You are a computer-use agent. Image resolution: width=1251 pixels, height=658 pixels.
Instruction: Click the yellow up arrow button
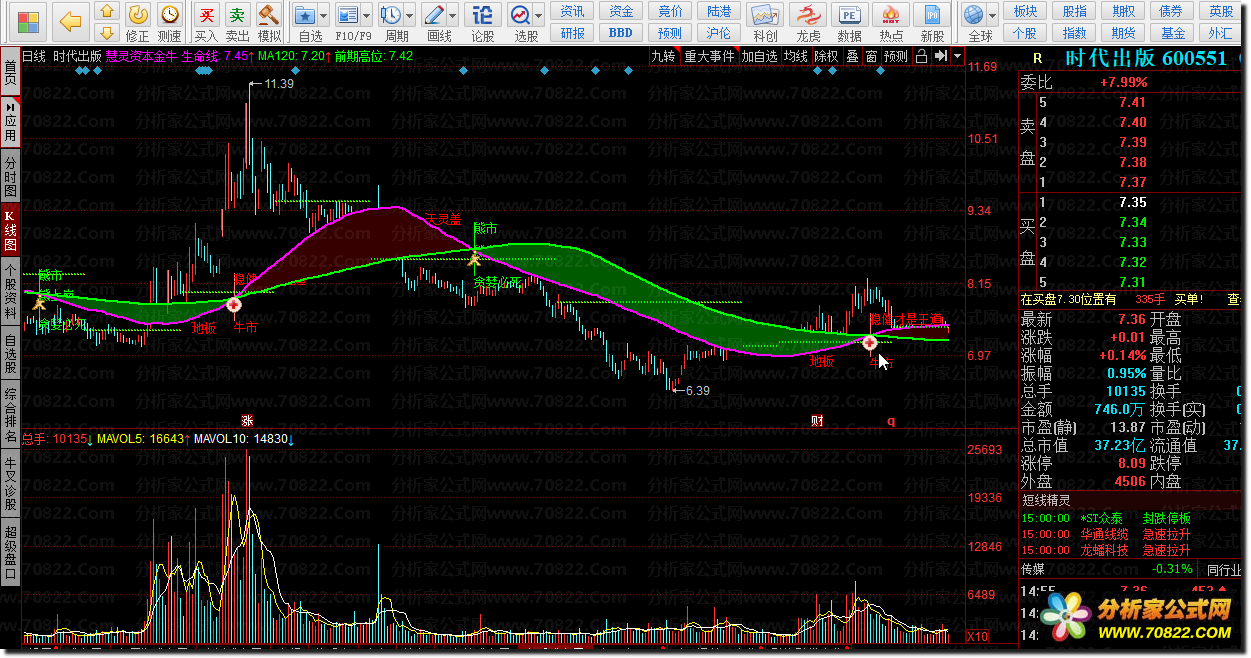point(108,12)
